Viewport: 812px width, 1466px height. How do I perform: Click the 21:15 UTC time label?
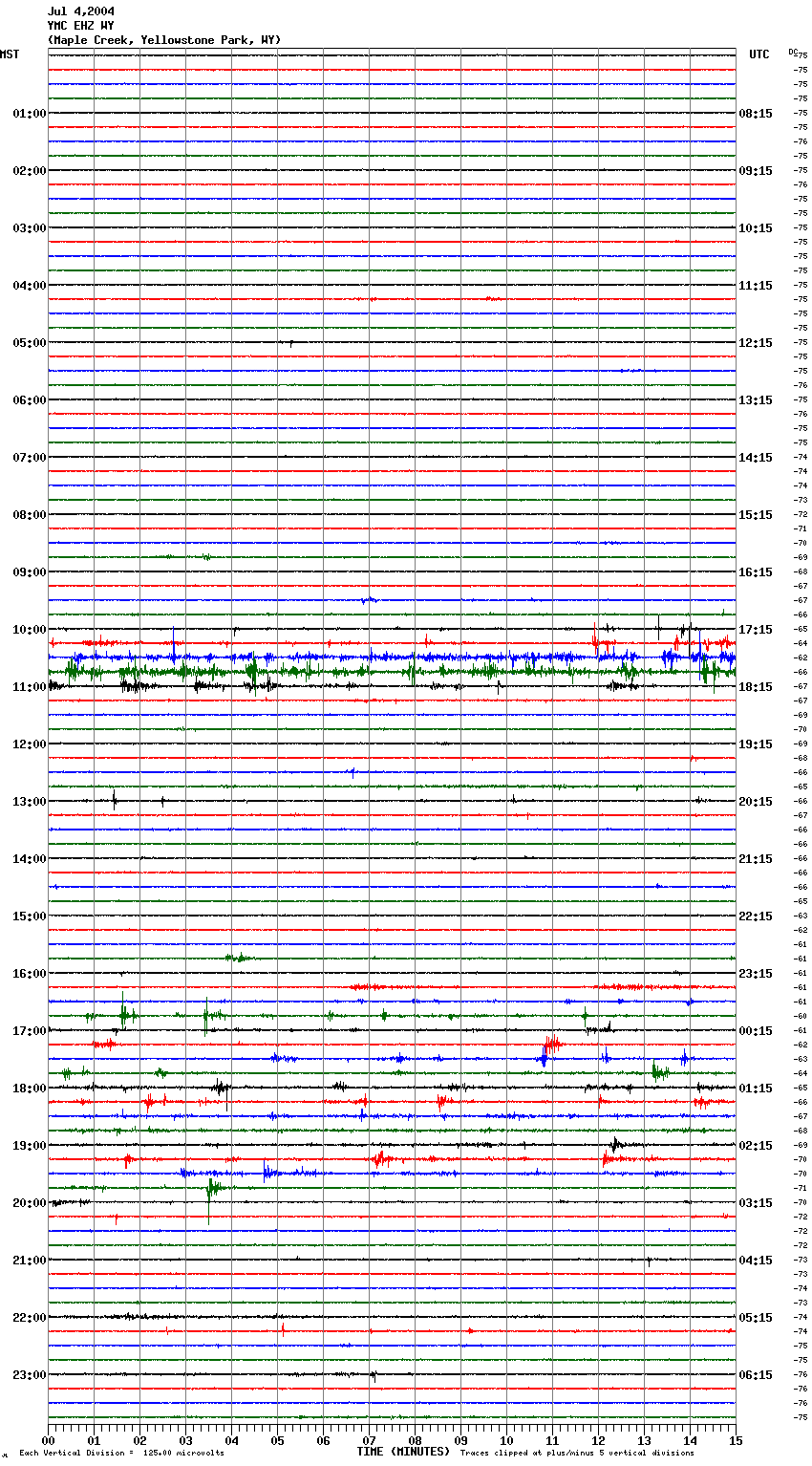[x=756, y=859]
